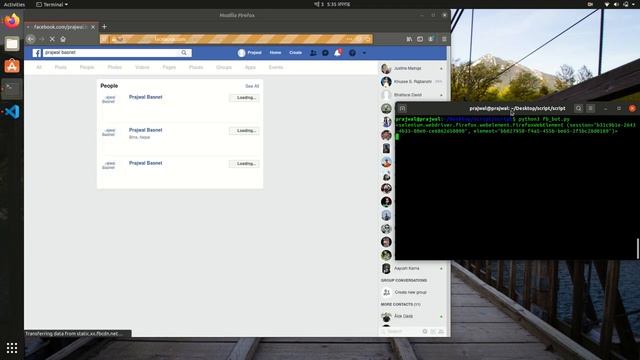Image resolution: width=640 pixels, height=360 pixels.
Task: Click Create new group in chat sidebar
Action: tap(410, 292)
